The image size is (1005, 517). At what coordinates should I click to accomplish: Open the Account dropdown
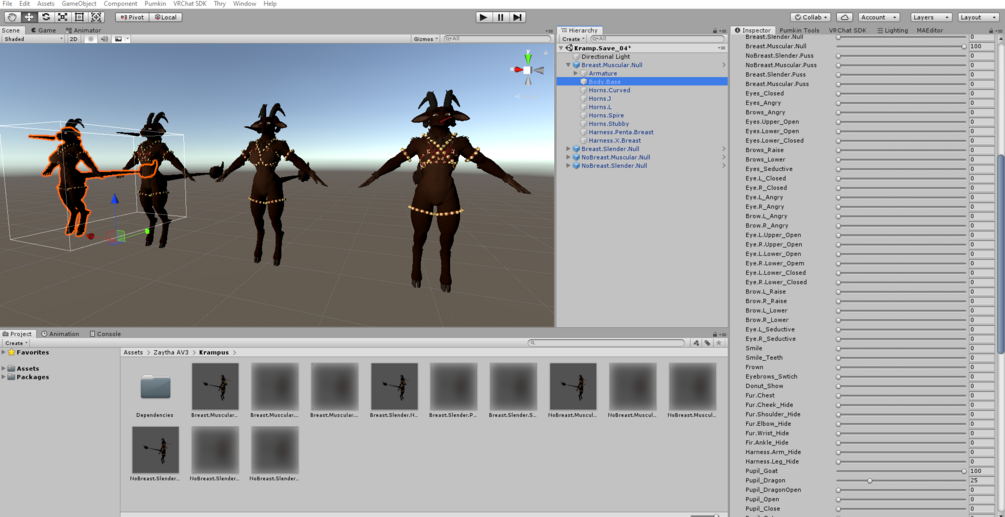point(878,17)
